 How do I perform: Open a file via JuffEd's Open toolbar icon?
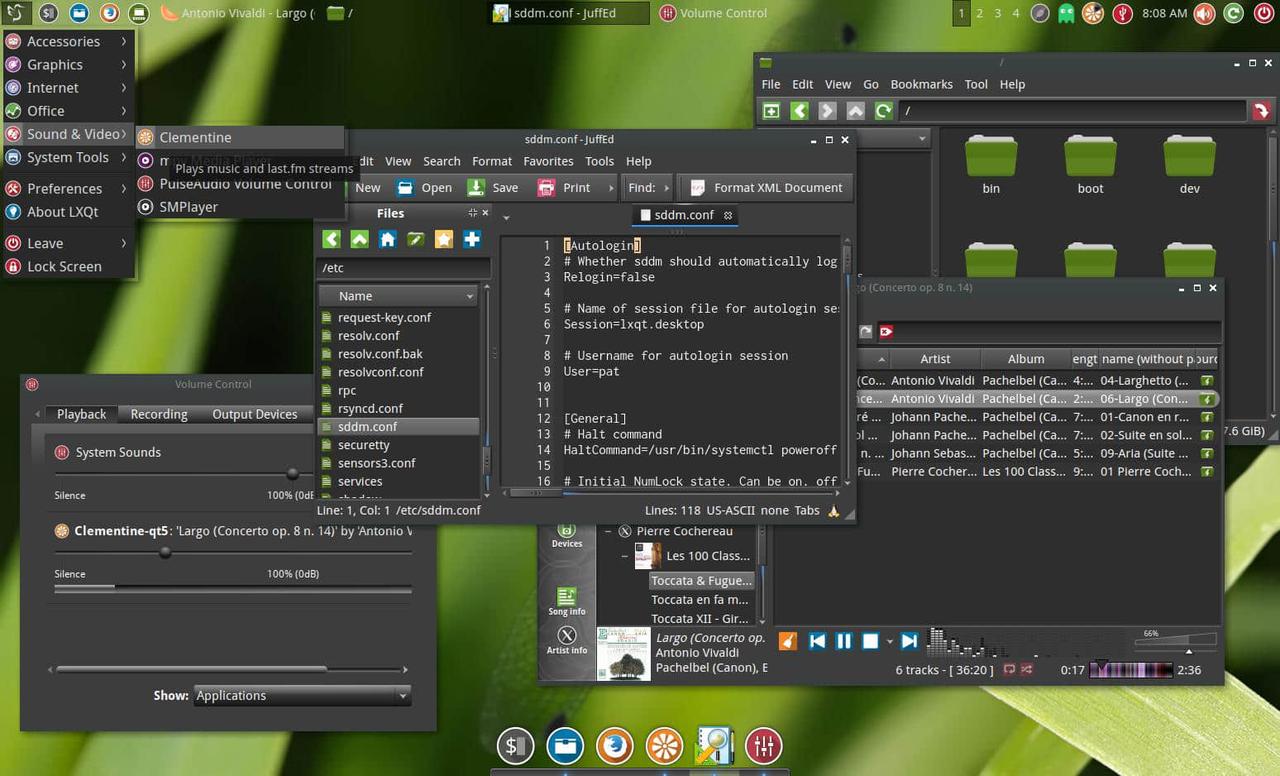coord(404,187)
